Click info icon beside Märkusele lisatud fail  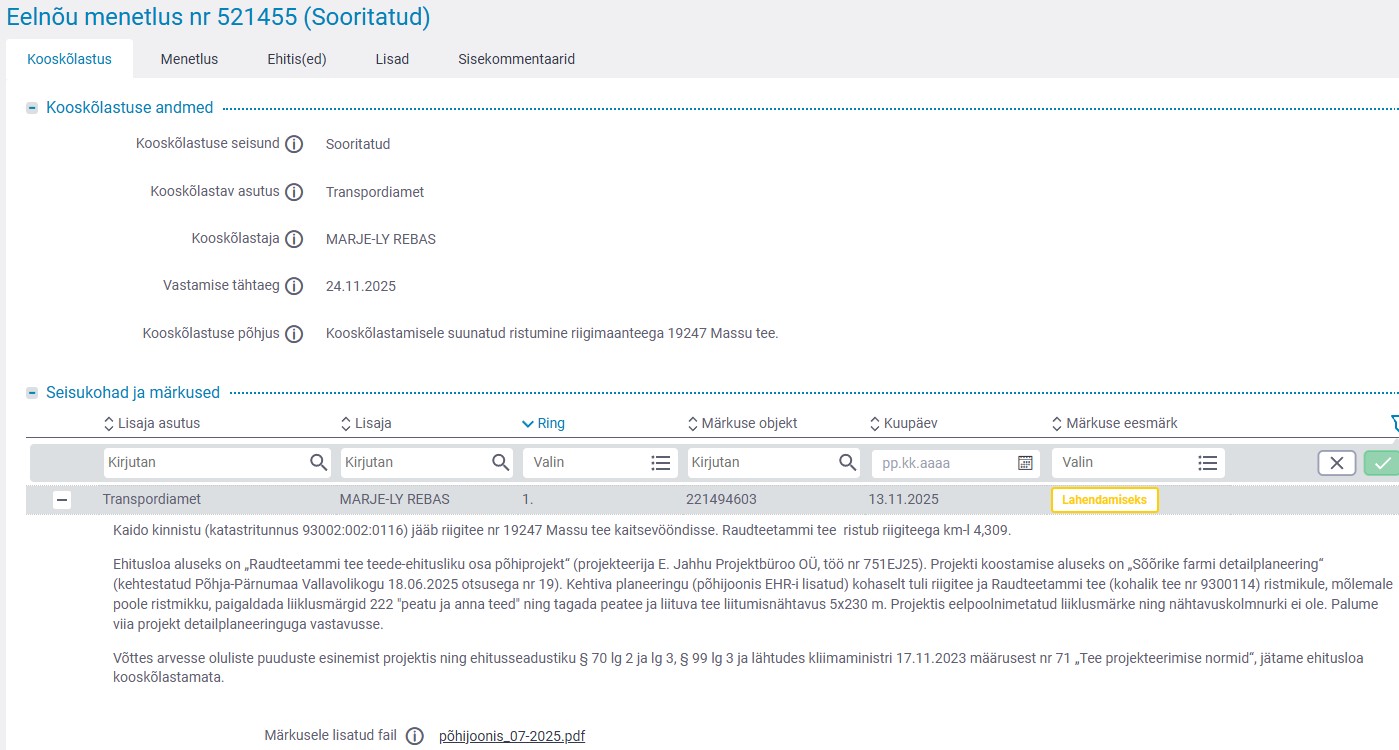click(x=416, y=736)
